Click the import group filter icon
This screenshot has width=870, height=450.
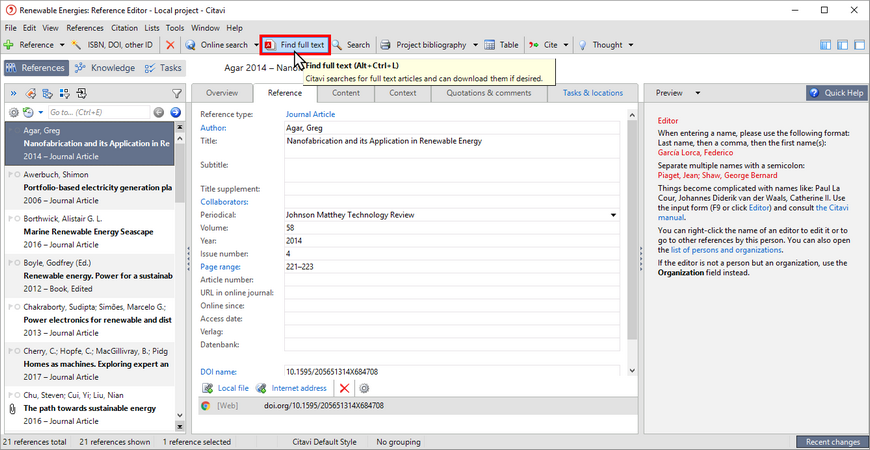[82, 93]
